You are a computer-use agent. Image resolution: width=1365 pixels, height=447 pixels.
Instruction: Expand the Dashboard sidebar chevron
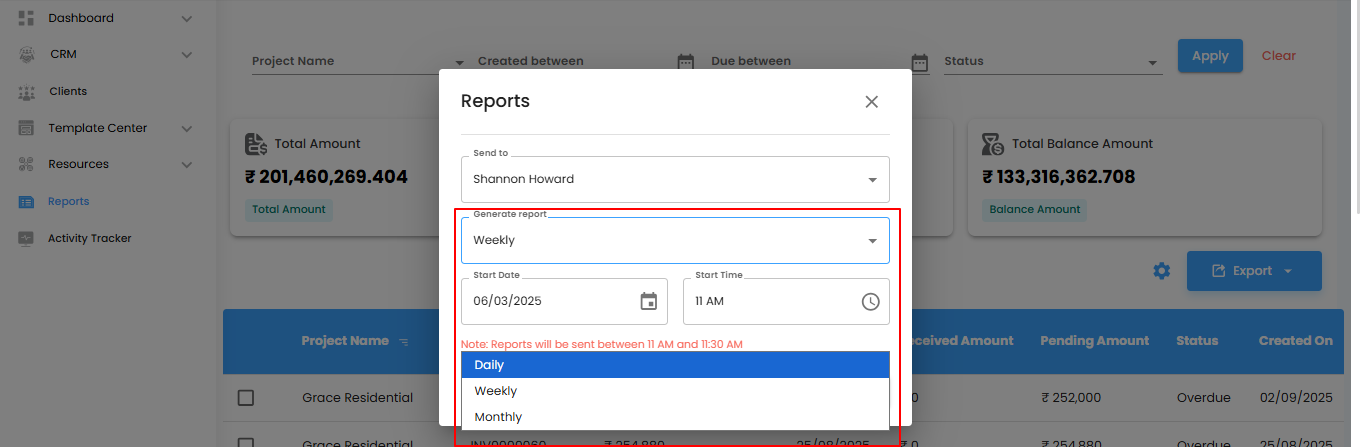click(187, 18)
